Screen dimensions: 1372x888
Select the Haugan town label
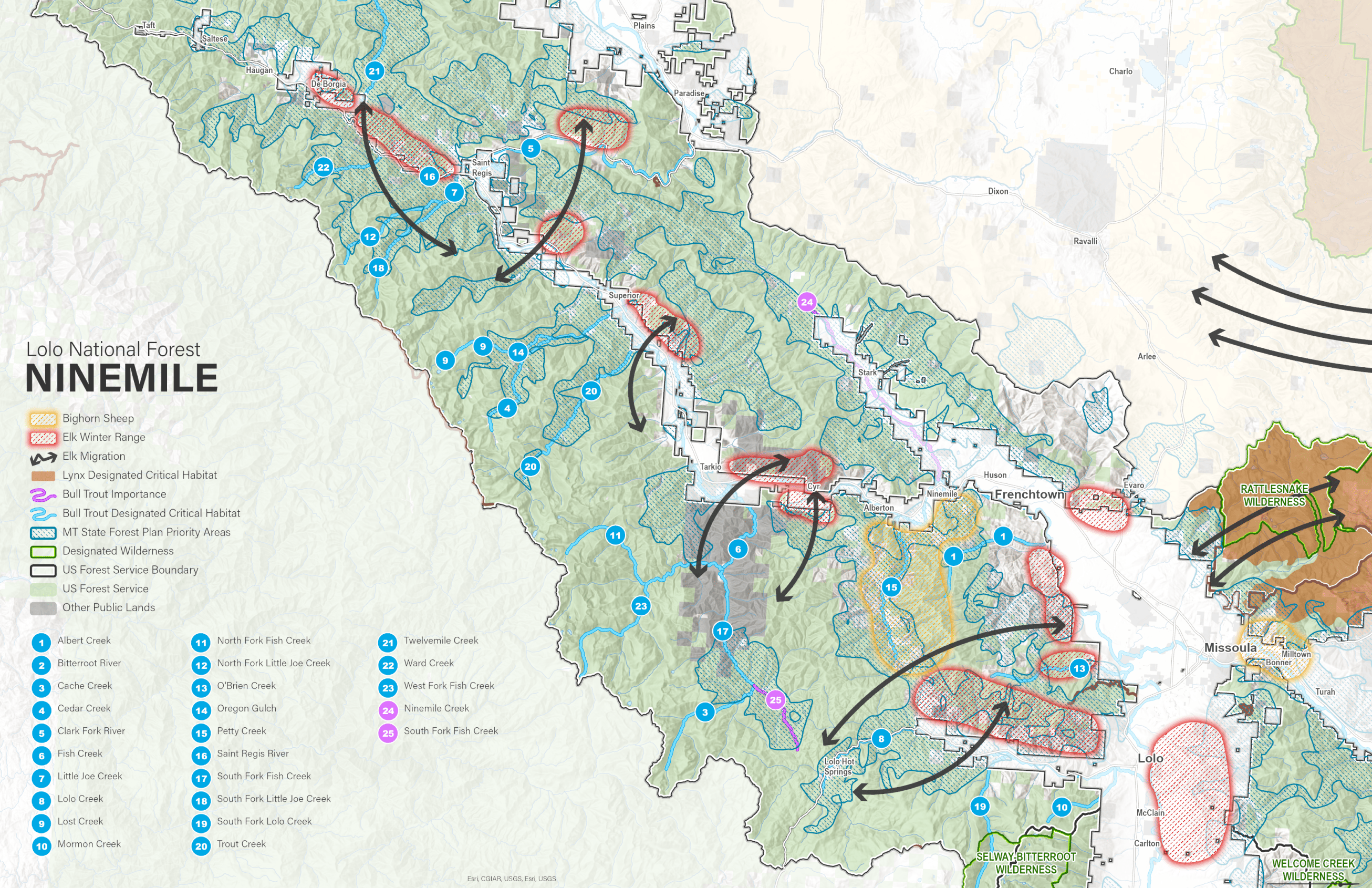(x=259, y=70)
